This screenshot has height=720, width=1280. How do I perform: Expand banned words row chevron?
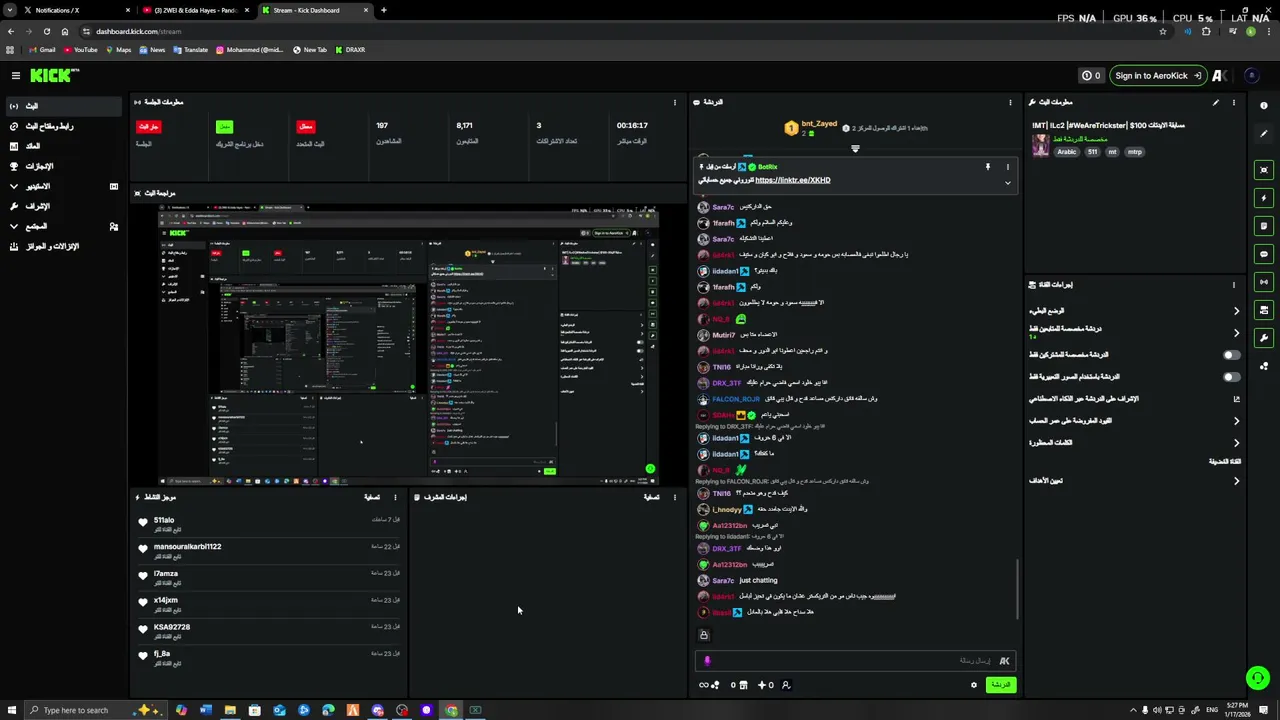1236,443
